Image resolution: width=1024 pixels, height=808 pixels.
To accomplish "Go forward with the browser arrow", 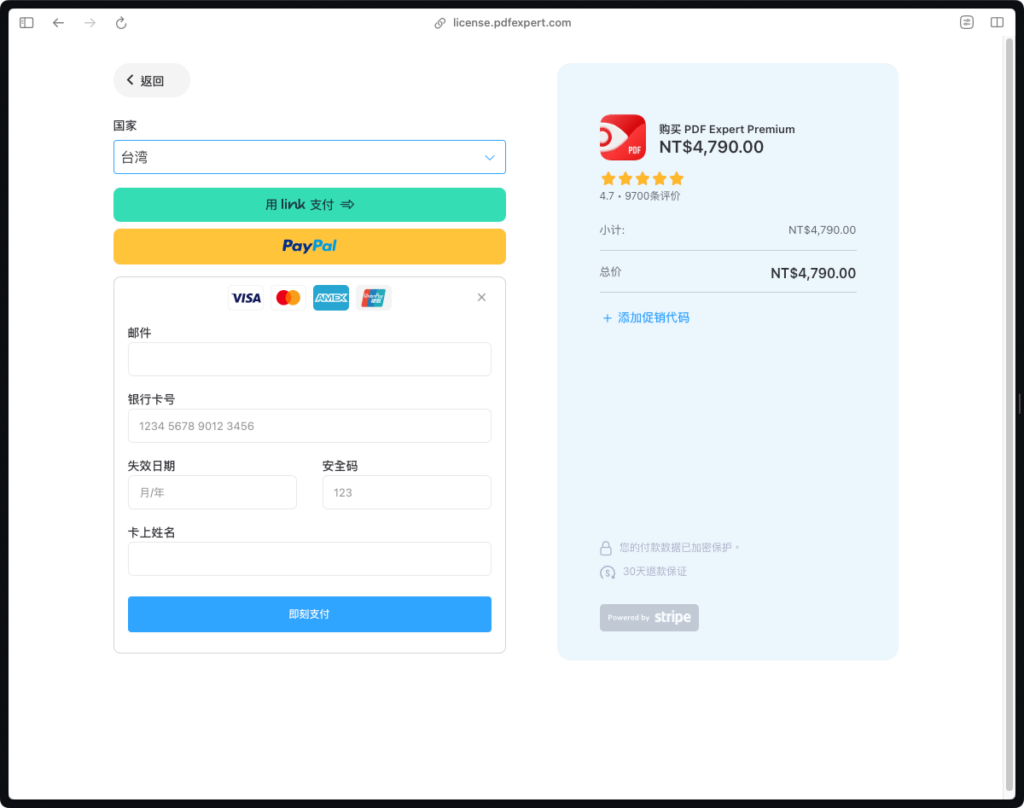I will click(x=89, y=23).
